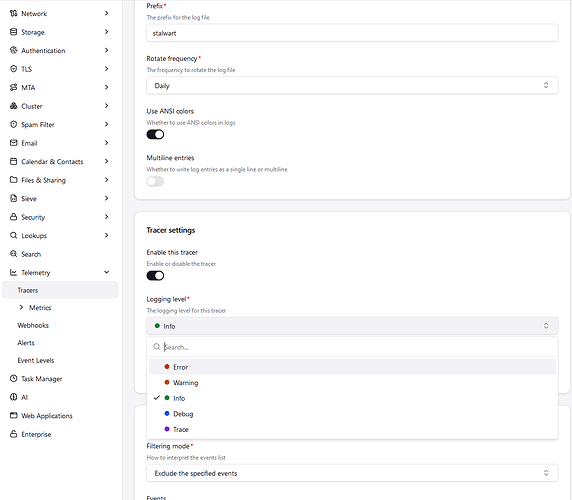The image size is (572, 500).
Task: Expand the Spam Filter section chevron
Action: coord(107,124)
